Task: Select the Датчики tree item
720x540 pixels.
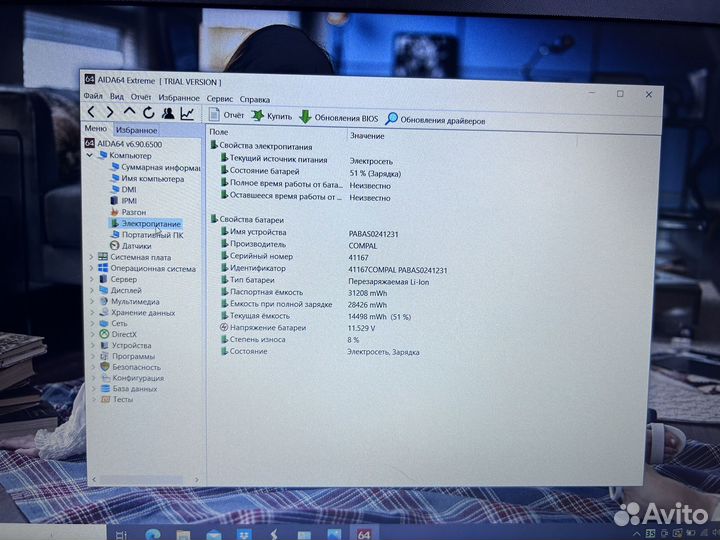Action: 130,246
